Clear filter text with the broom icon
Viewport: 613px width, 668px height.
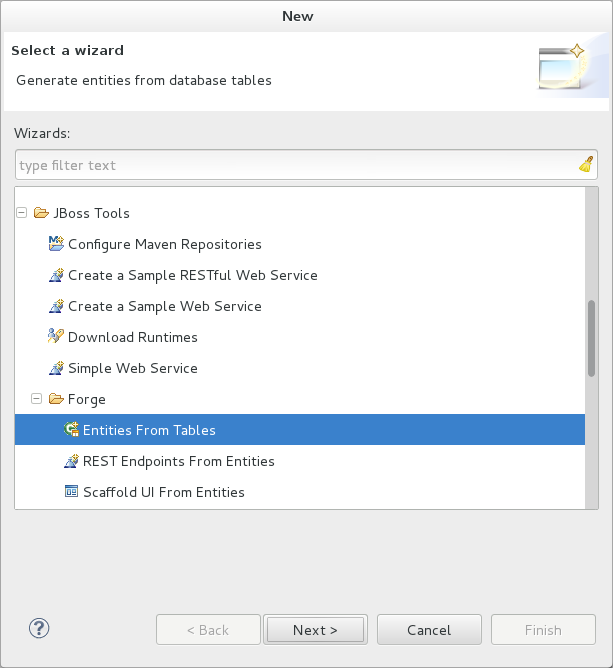[x=586, y=165]
